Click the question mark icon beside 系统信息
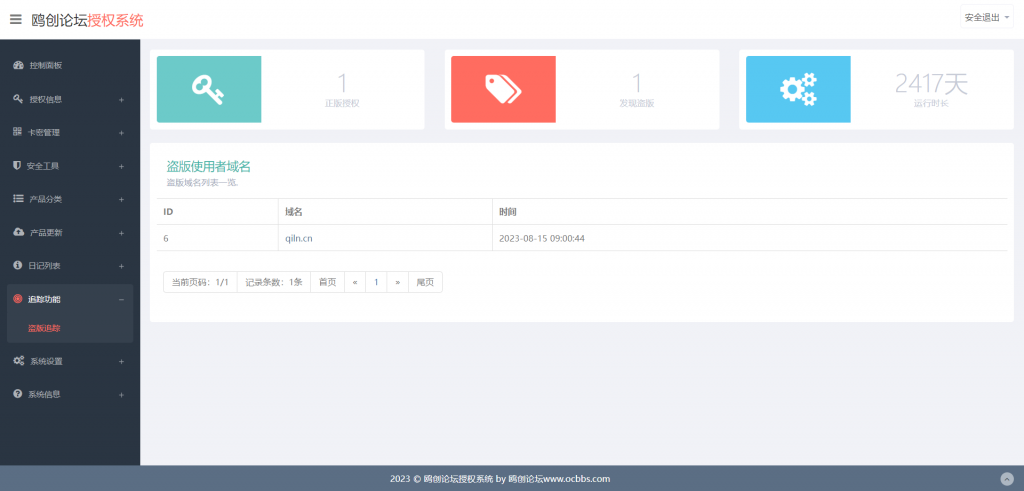Image resolution: width=1024 pixels, height=491 pixels. [18, 394]
